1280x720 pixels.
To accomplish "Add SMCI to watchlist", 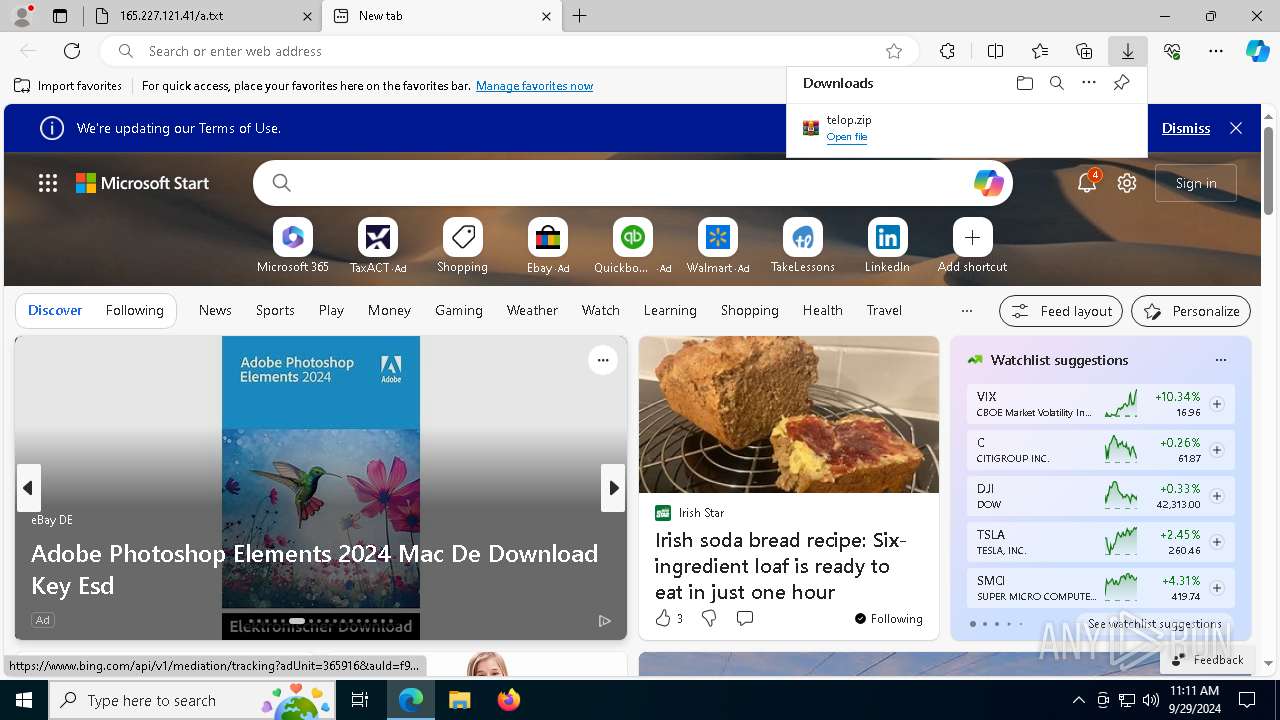I will [1217, 588].
